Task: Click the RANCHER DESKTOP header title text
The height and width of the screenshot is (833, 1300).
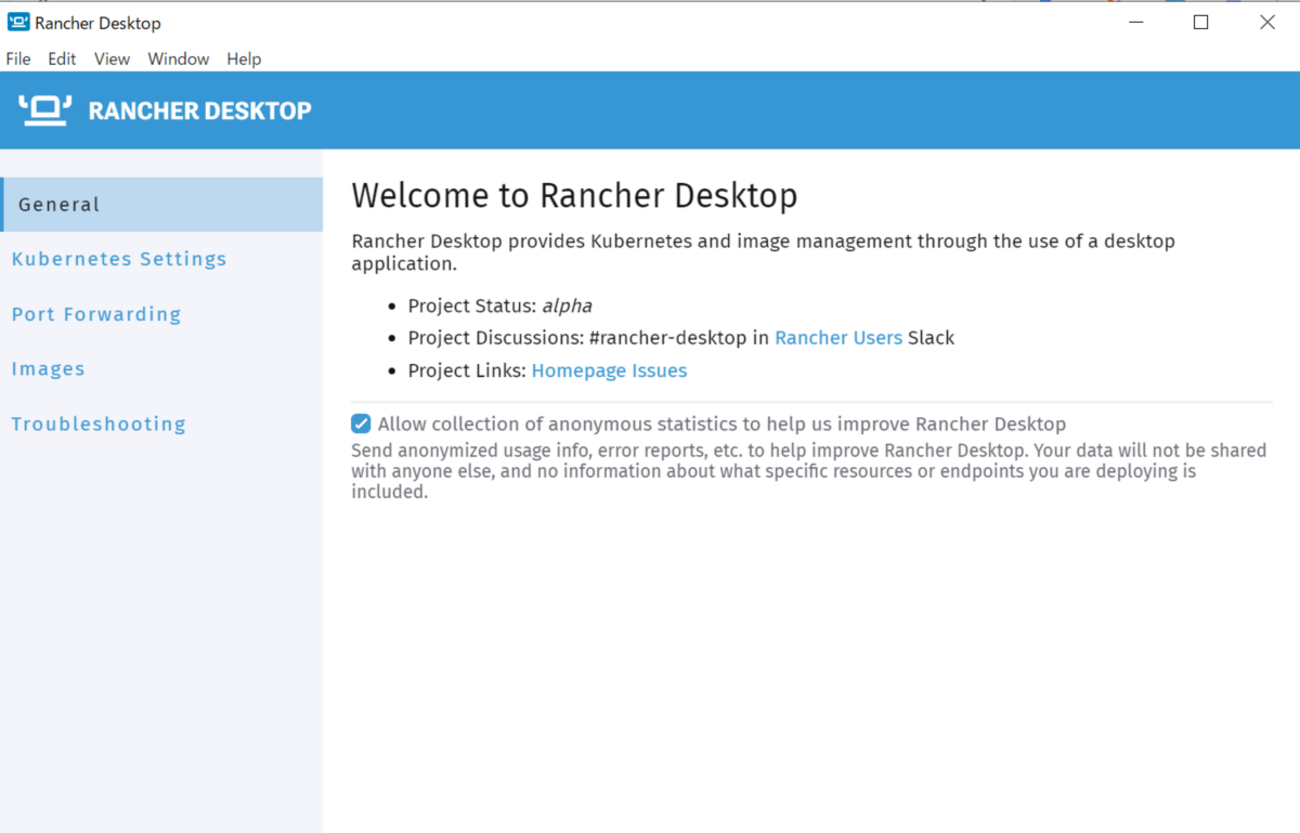Action: point(200,111)
